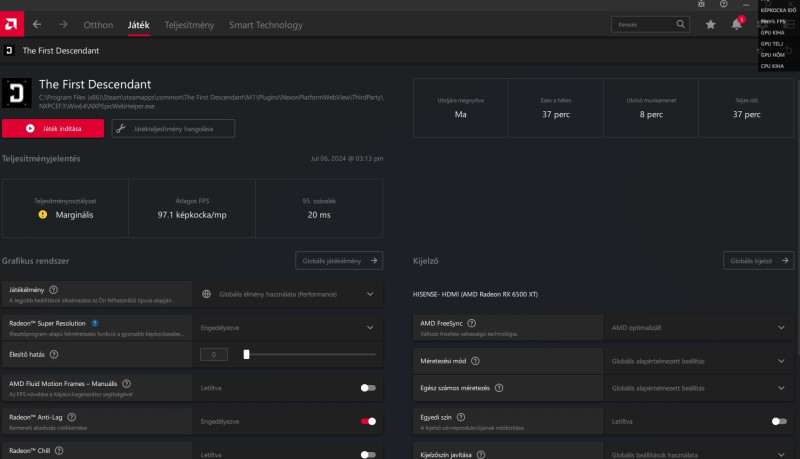The width and height of the screenshot is (800, 459).
Task: Switch to the Otthon tab
Action: (98, 25)
